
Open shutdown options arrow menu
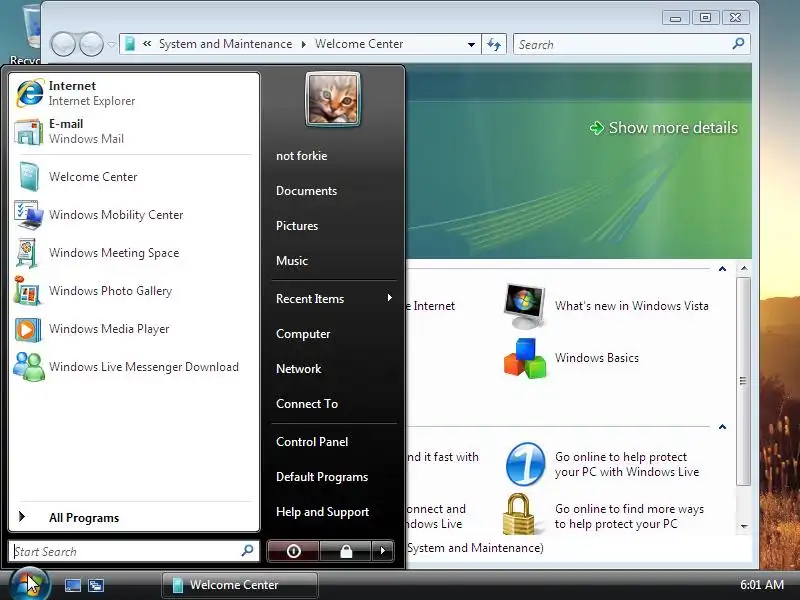383,551
